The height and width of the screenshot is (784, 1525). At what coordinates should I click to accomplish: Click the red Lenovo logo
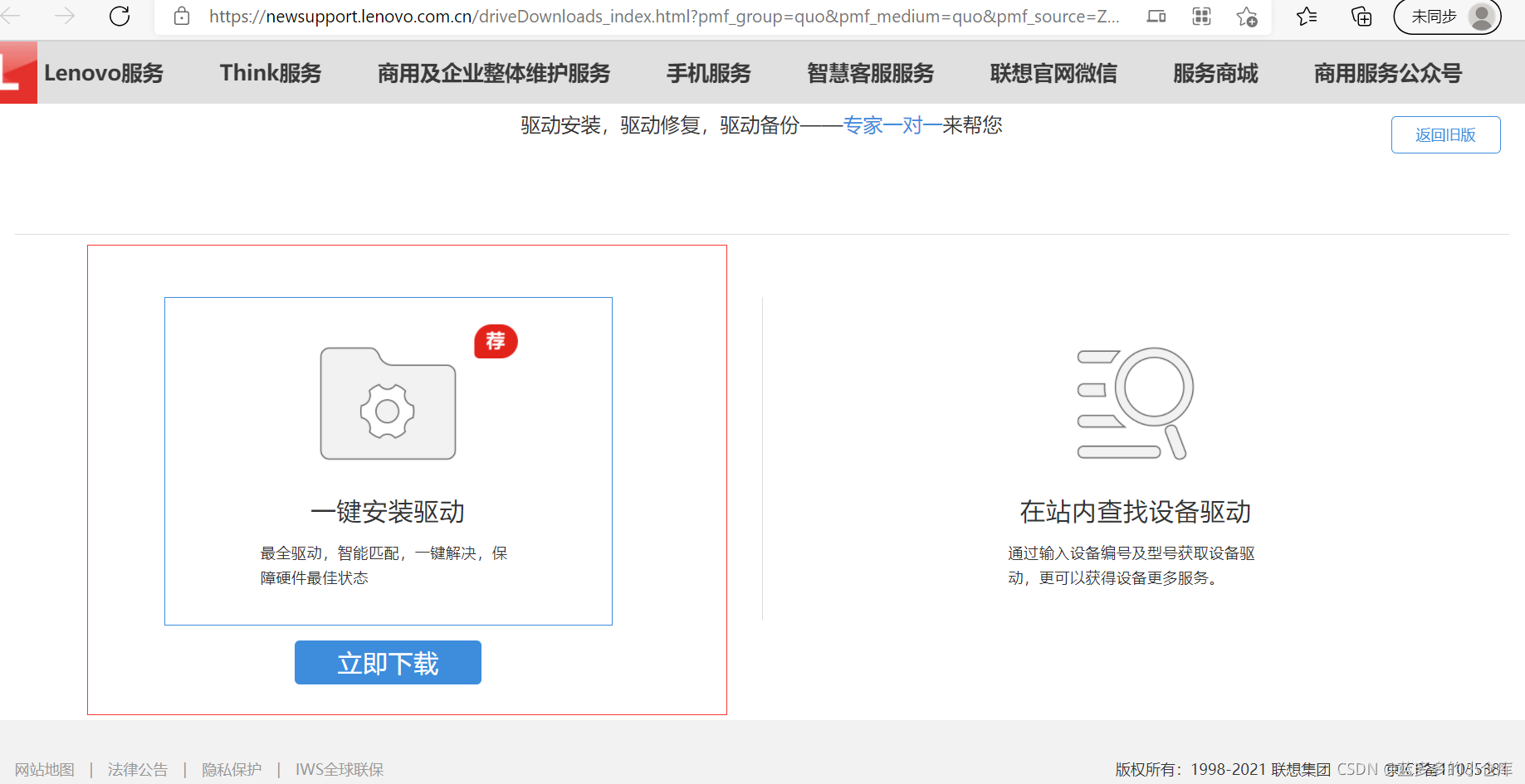pos(18,72)
